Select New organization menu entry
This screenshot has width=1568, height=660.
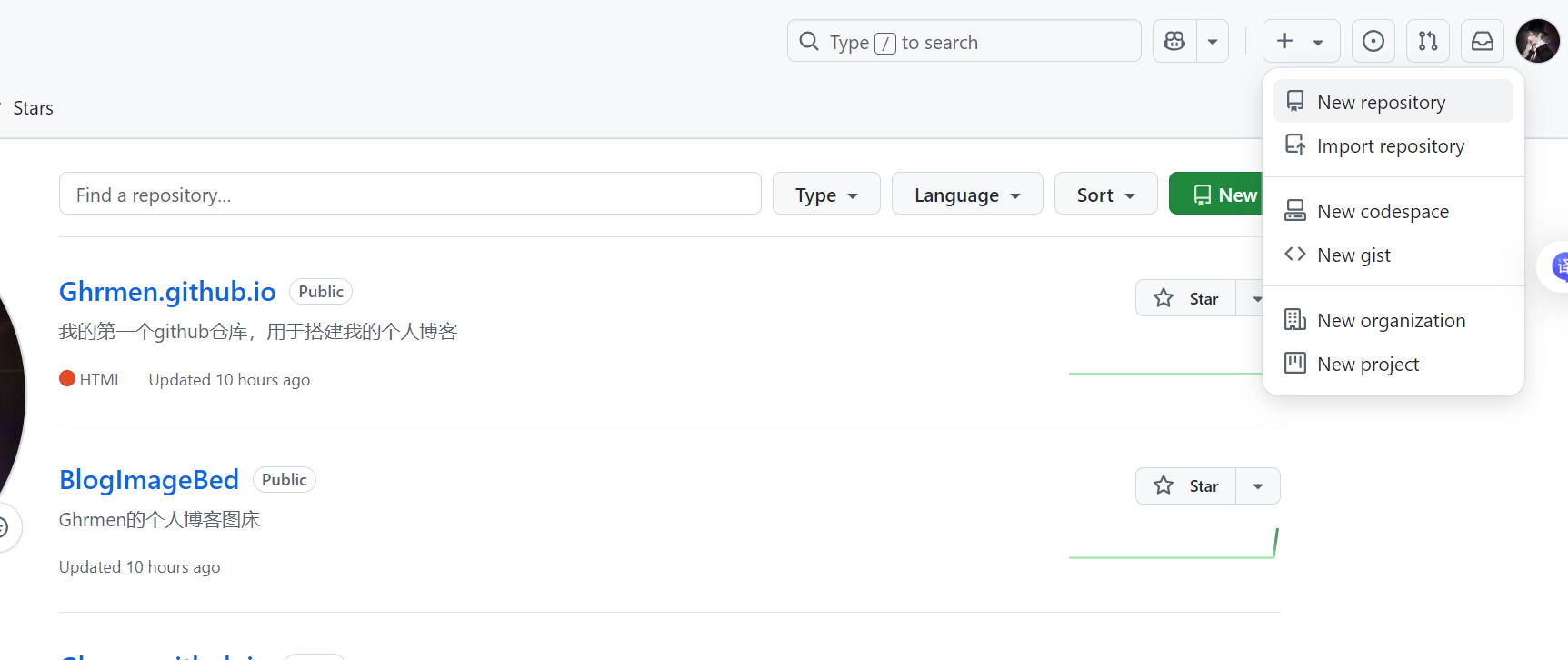1393,320
